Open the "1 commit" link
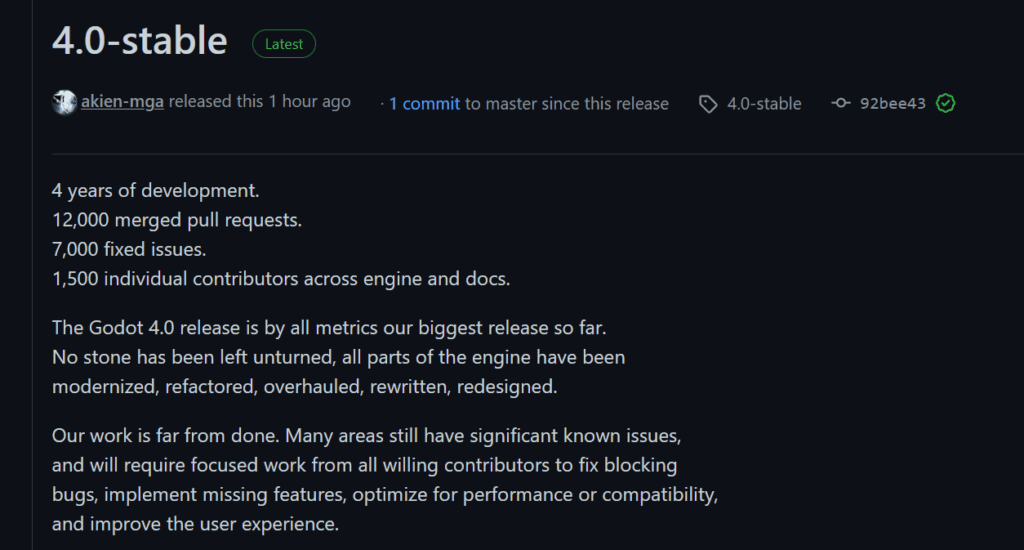1024x550 pixels. (424, 103)
